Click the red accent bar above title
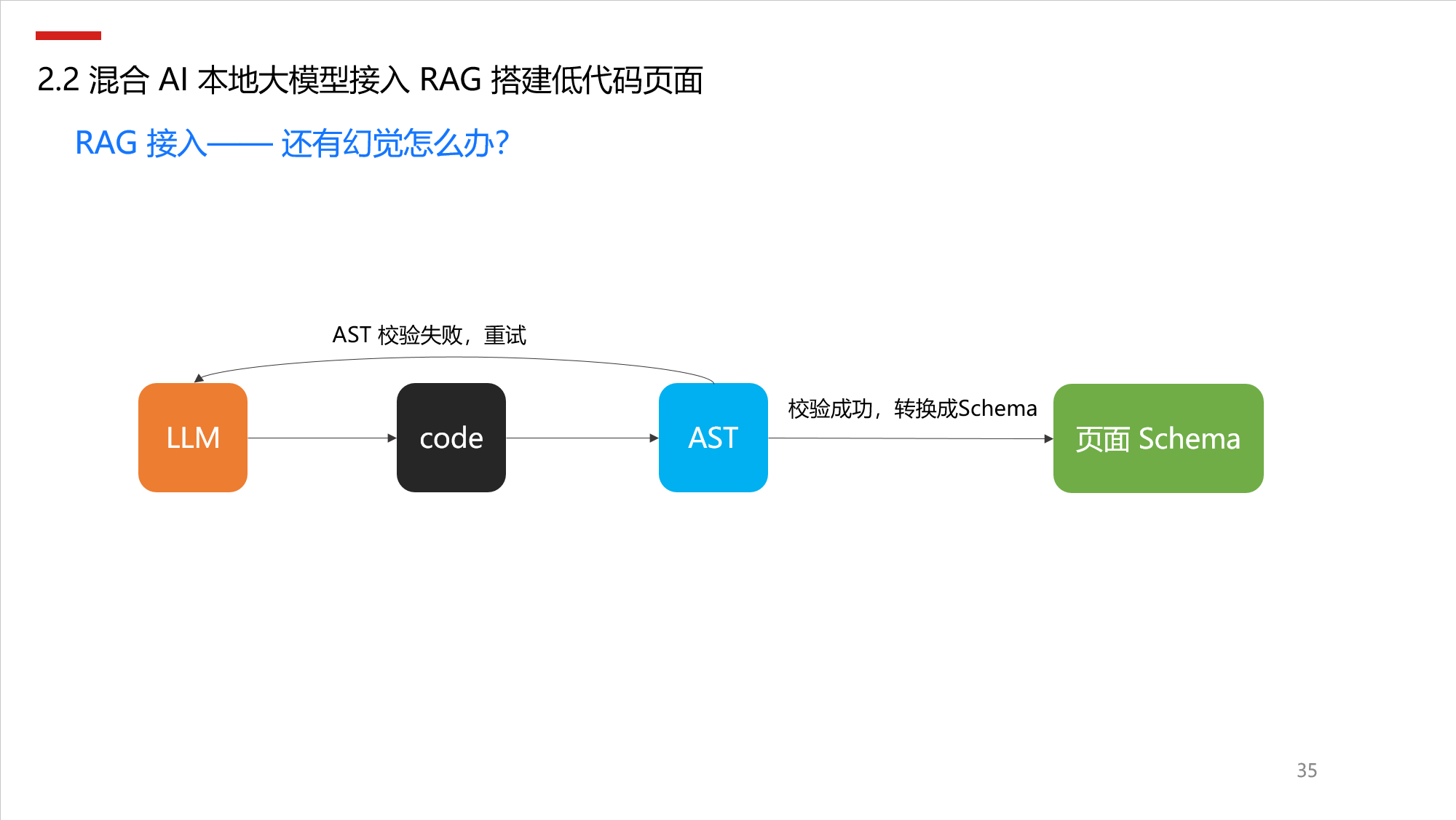 pyautogui.click(x=68, y=36)
